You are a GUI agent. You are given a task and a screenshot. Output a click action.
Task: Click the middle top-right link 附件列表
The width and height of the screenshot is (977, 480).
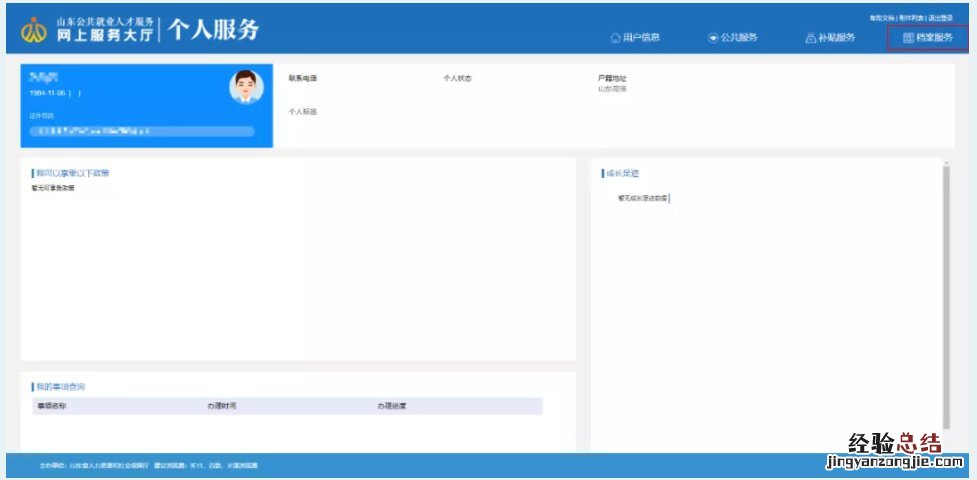click(912, 18)
